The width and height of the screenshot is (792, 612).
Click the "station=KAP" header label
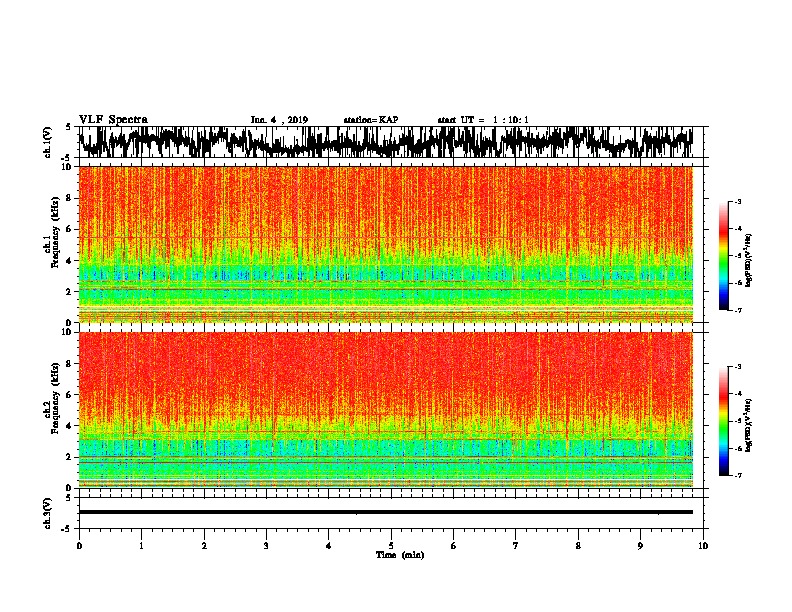click(371, 120)
